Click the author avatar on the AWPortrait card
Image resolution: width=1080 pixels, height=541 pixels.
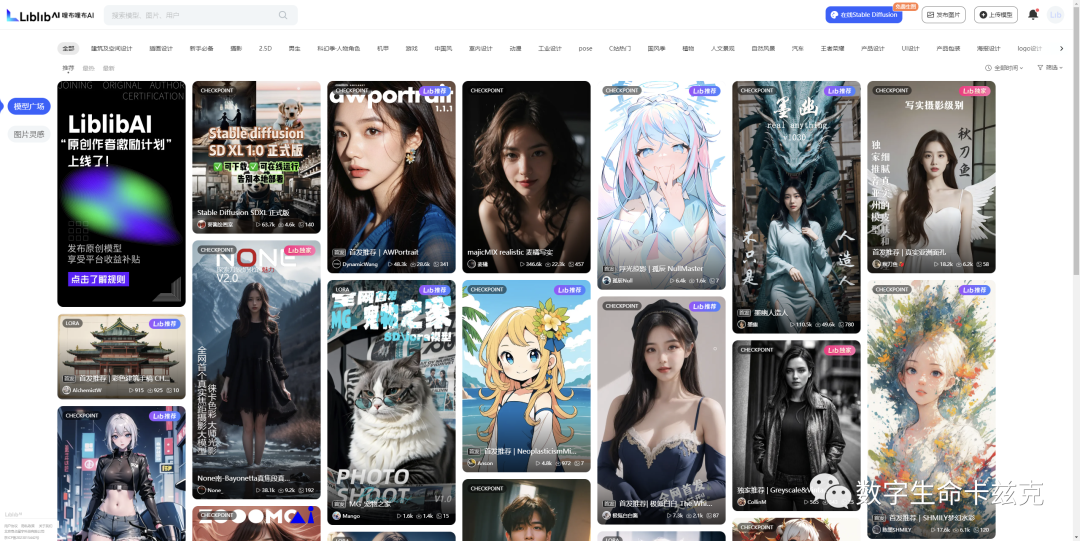pyautogui.click(x=337, y=264)
